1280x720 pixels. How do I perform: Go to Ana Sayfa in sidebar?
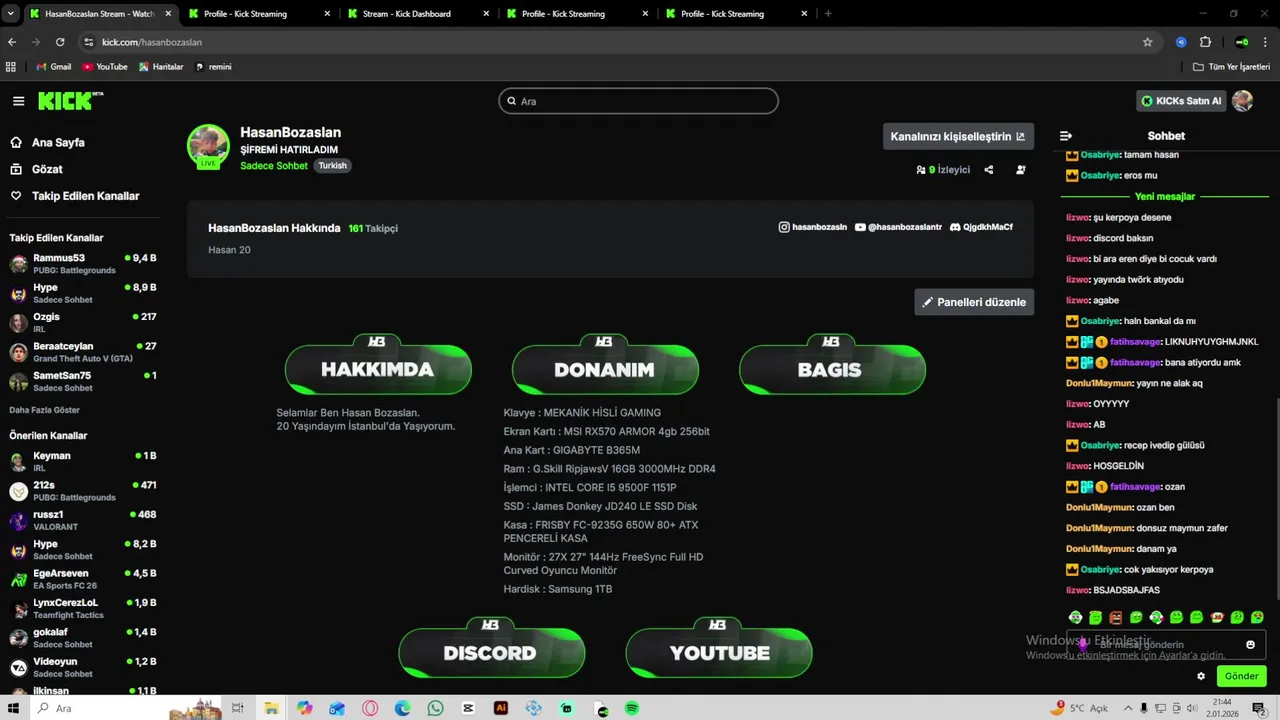point(48,143)
